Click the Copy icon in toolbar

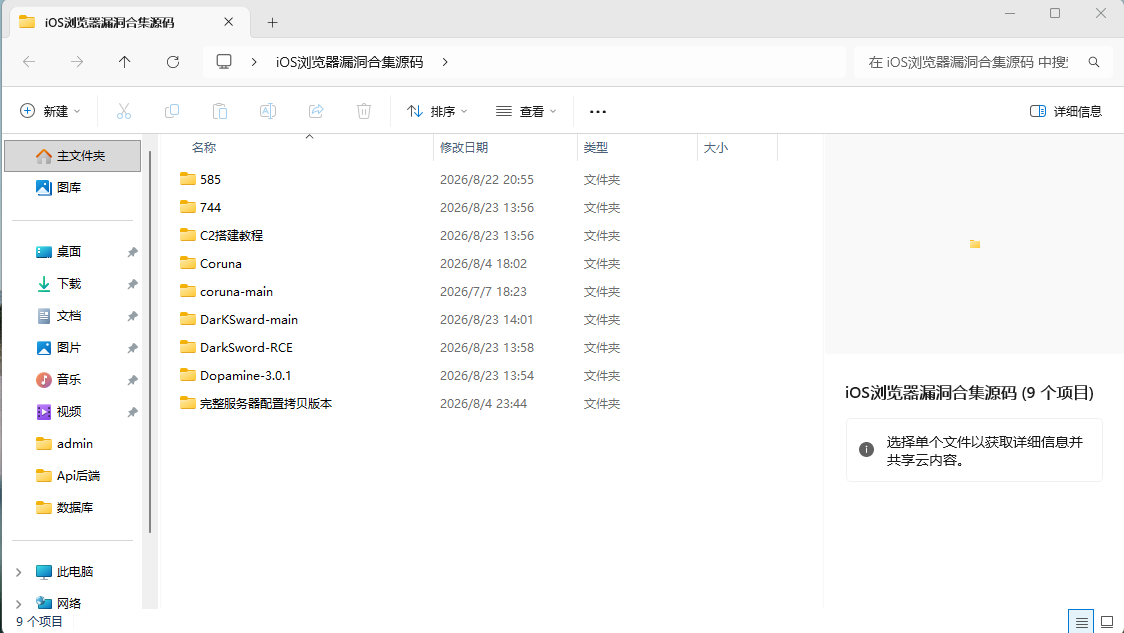tap(172, 111)
